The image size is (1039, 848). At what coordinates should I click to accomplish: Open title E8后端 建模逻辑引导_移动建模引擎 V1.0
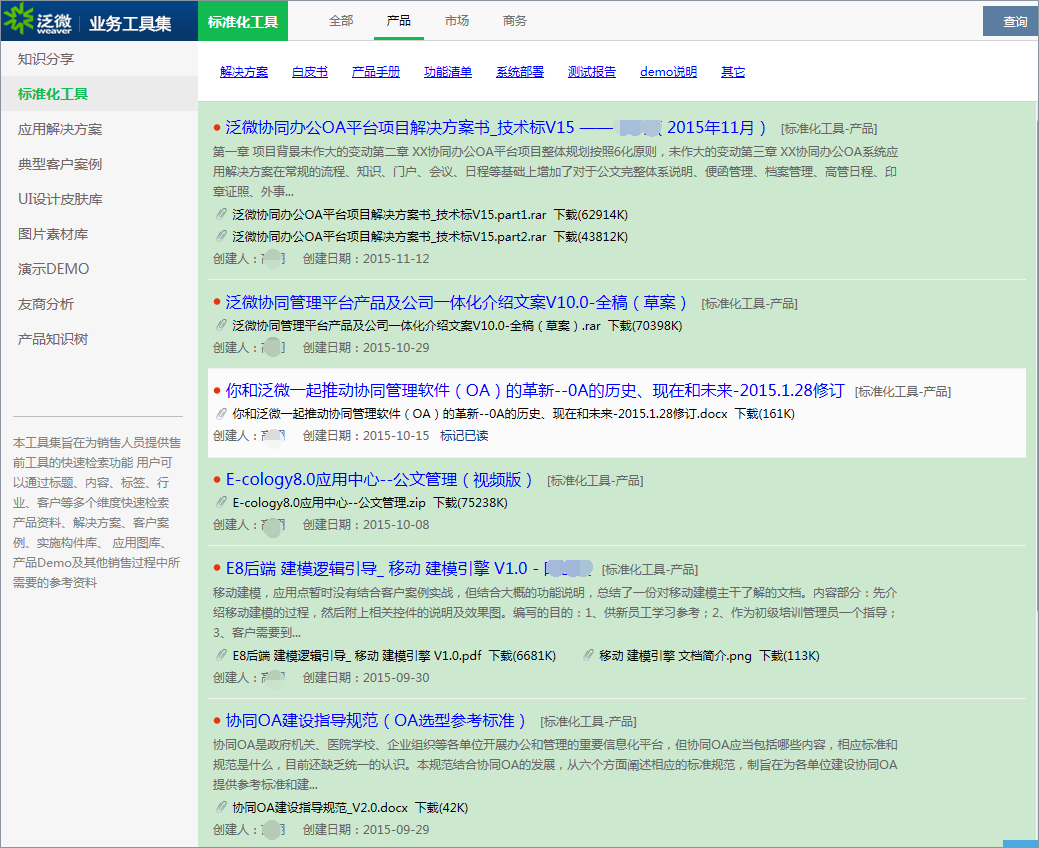409,568
